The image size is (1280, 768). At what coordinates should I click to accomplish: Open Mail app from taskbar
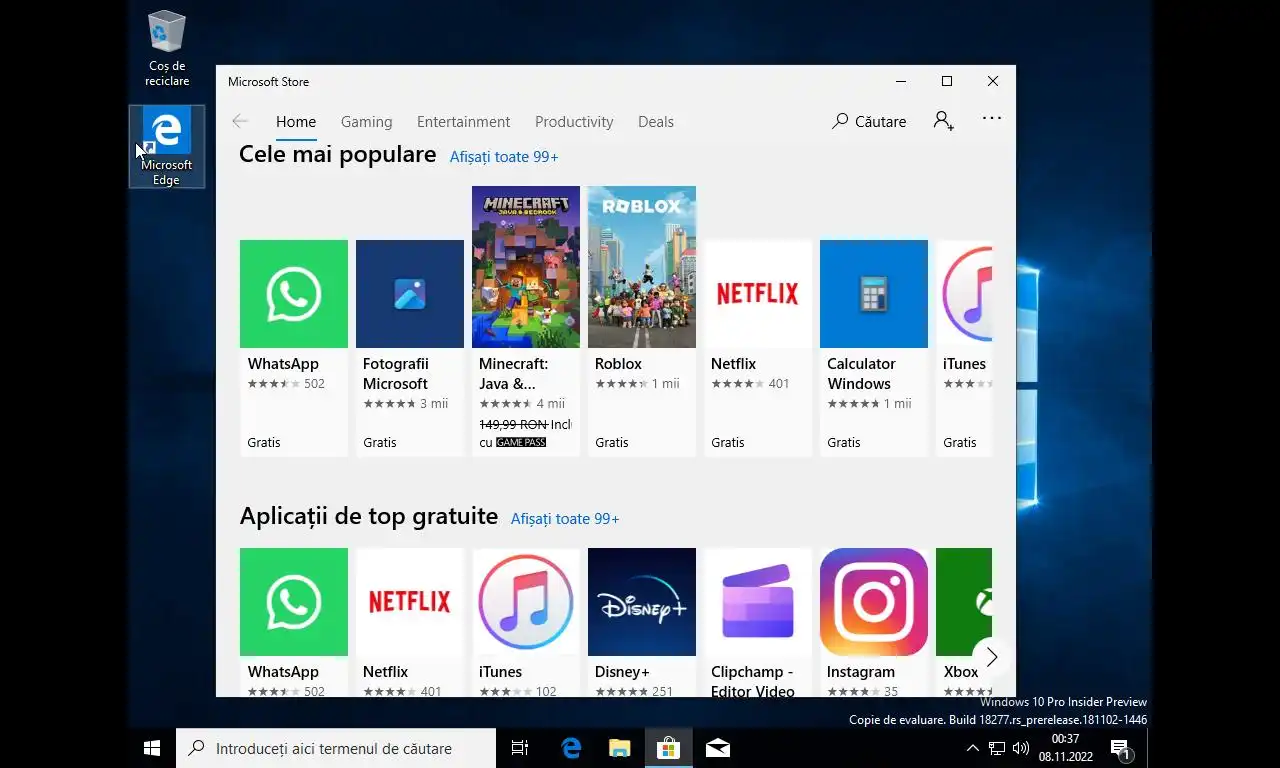[x=717, y=748]
